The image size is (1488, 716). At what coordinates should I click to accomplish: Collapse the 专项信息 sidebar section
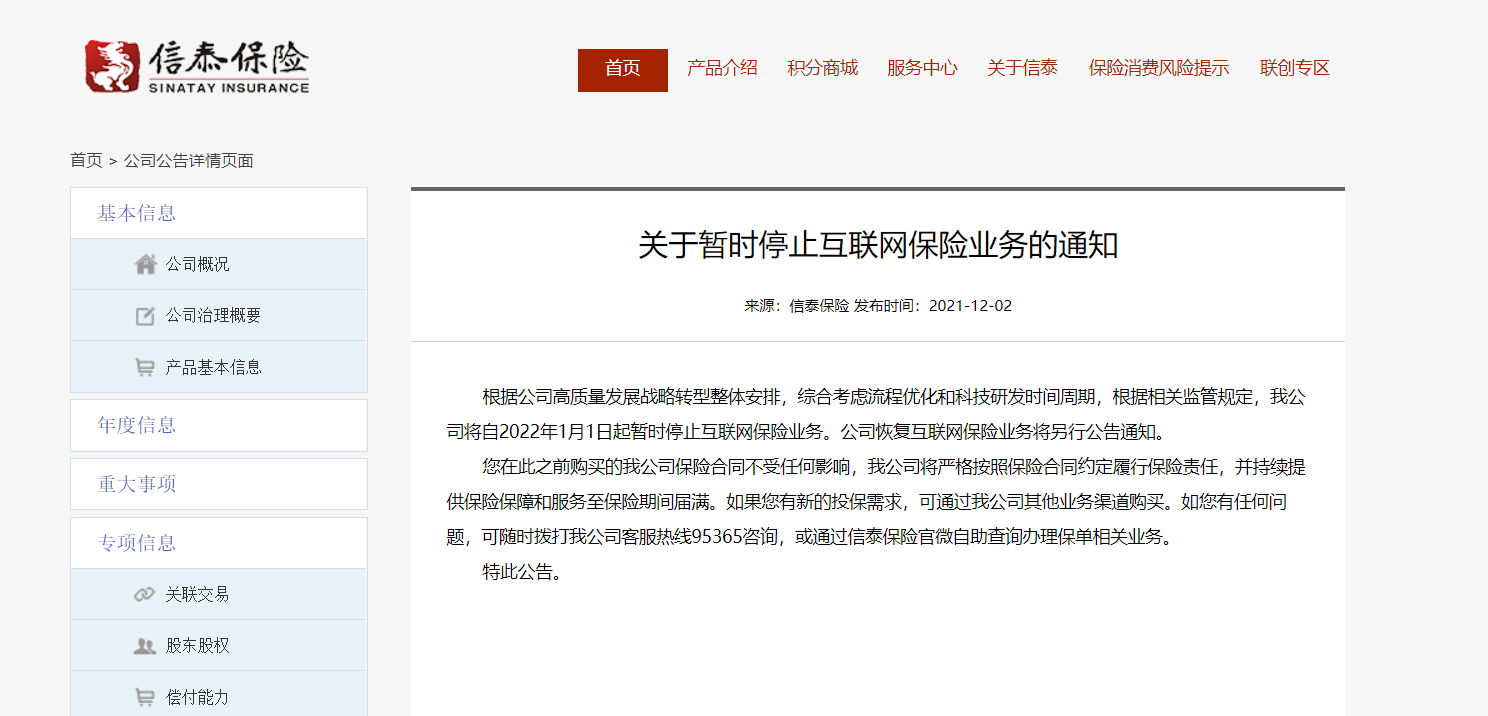[219, 543]
